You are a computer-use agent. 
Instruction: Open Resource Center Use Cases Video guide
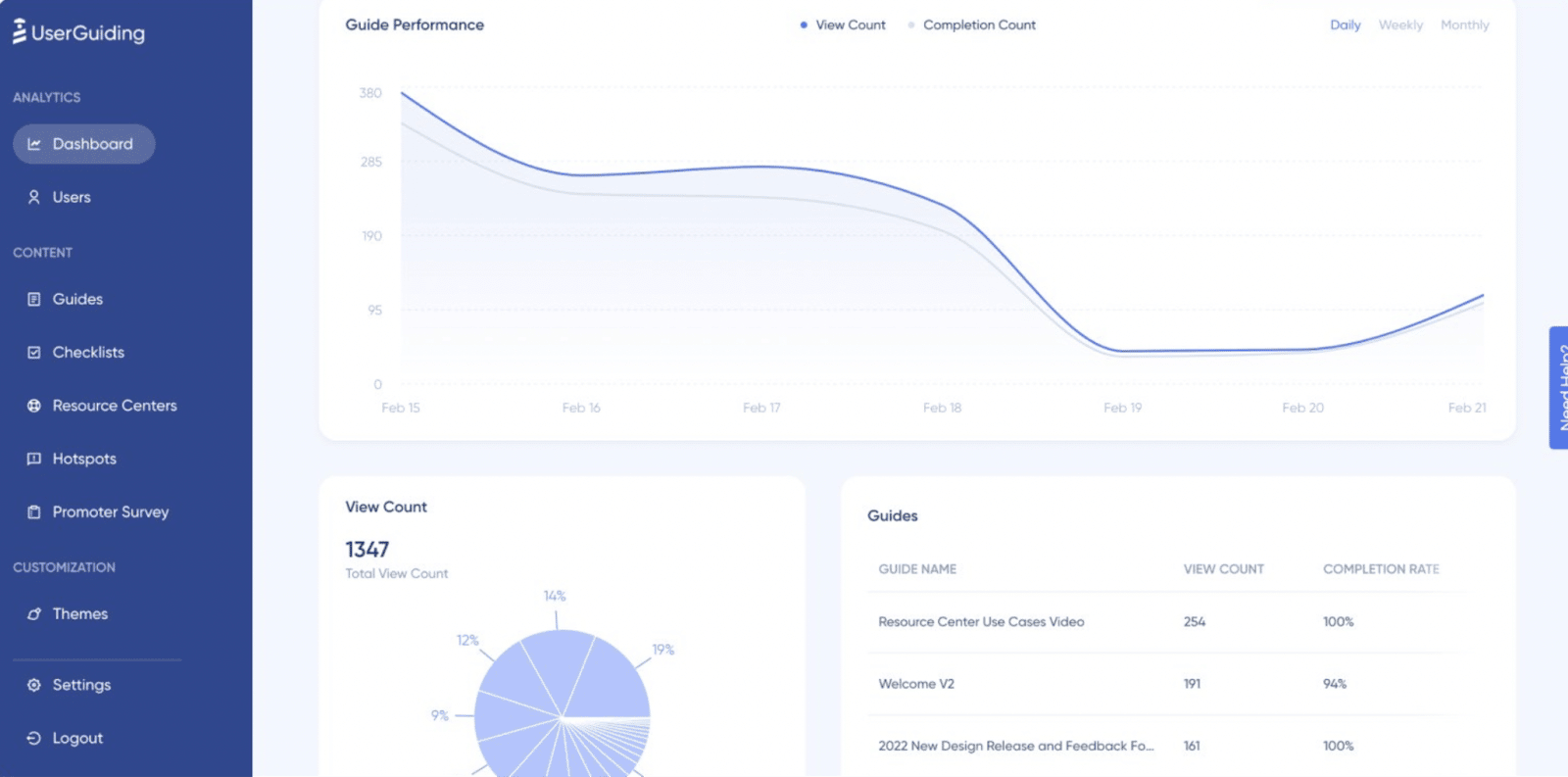(981, 621)
